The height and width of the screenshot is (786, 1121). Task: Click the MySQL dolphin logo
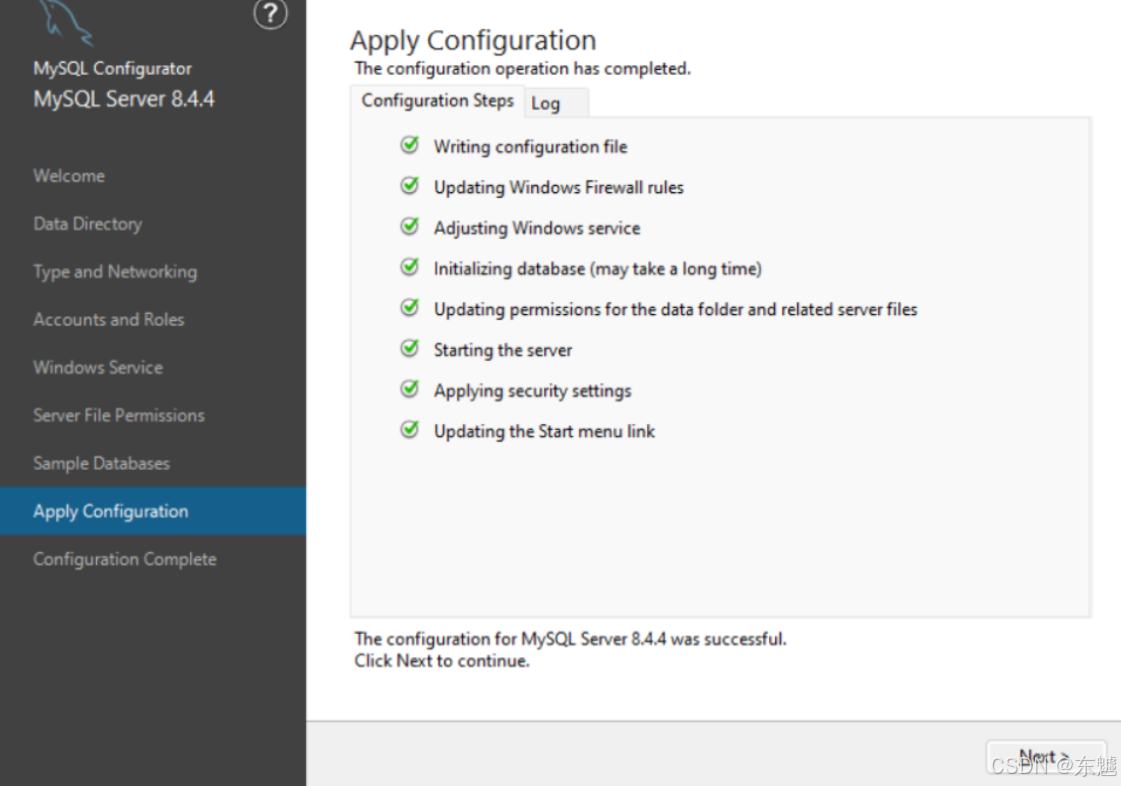click(x=65, y=21)
